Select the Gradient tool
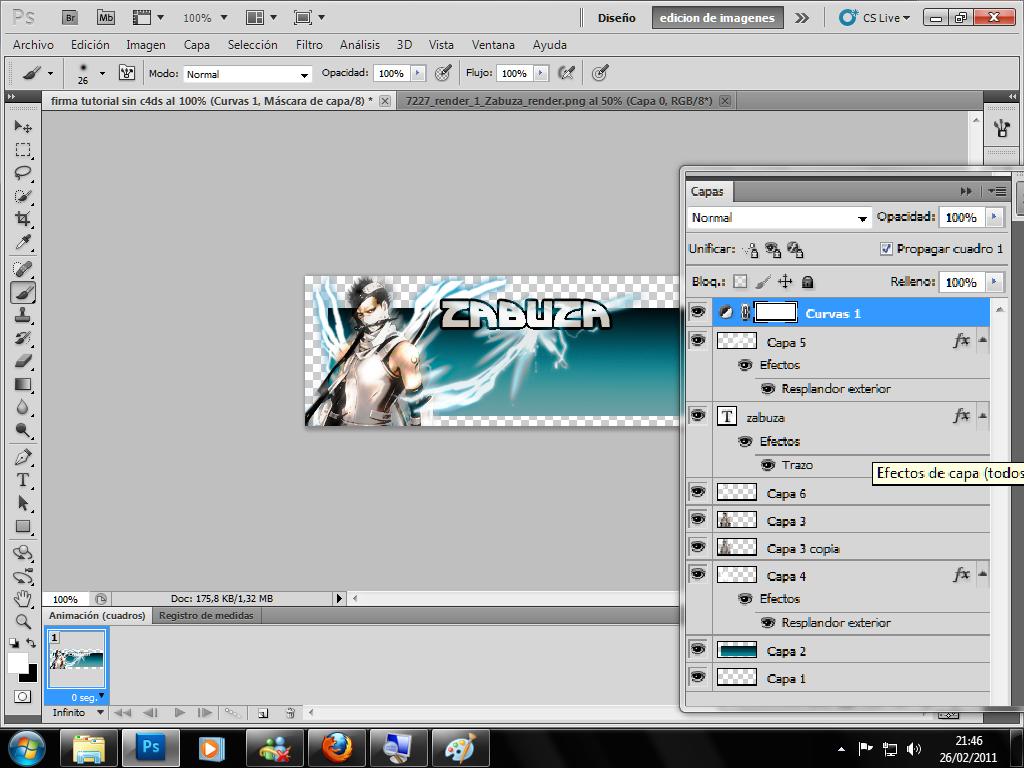Image resolution: width=1024 pixels, height=768 pixels. point(23,384)
